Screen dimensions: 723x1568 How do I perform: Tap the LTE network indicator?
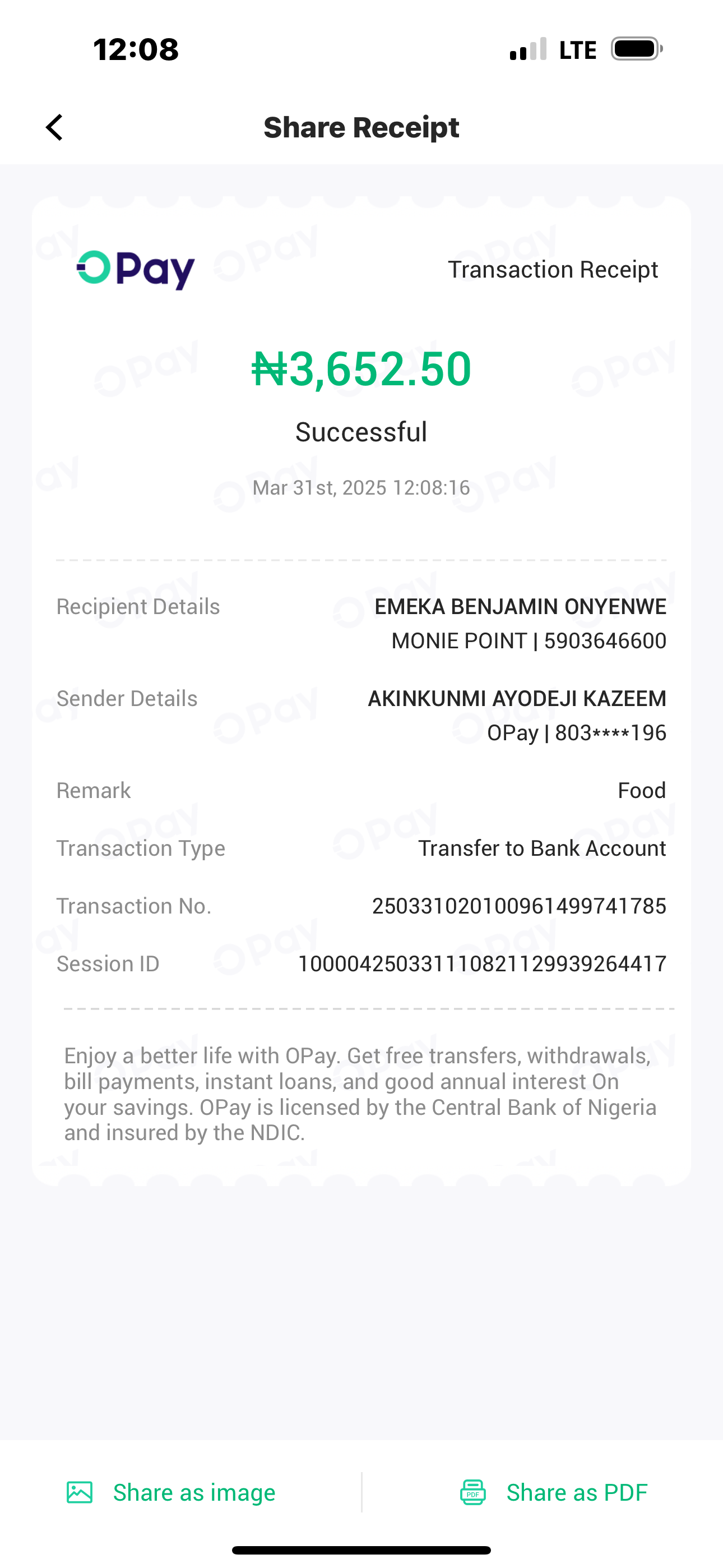577,50
